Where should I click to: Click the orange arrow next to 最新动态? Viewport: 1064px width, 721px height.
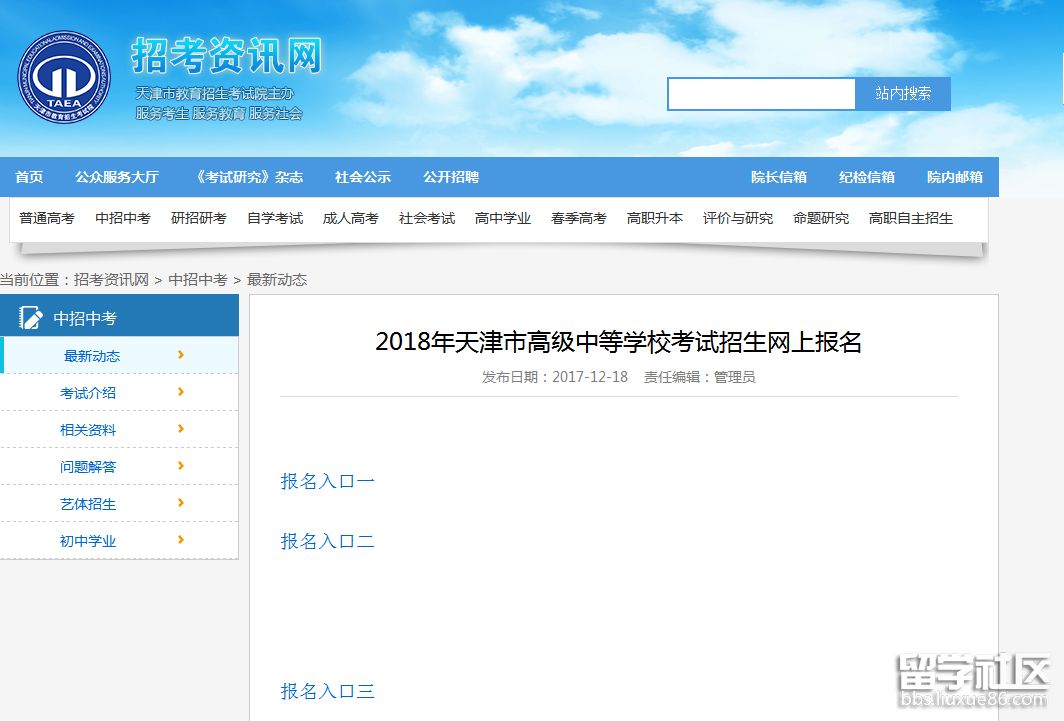click(x=182, y=355)
